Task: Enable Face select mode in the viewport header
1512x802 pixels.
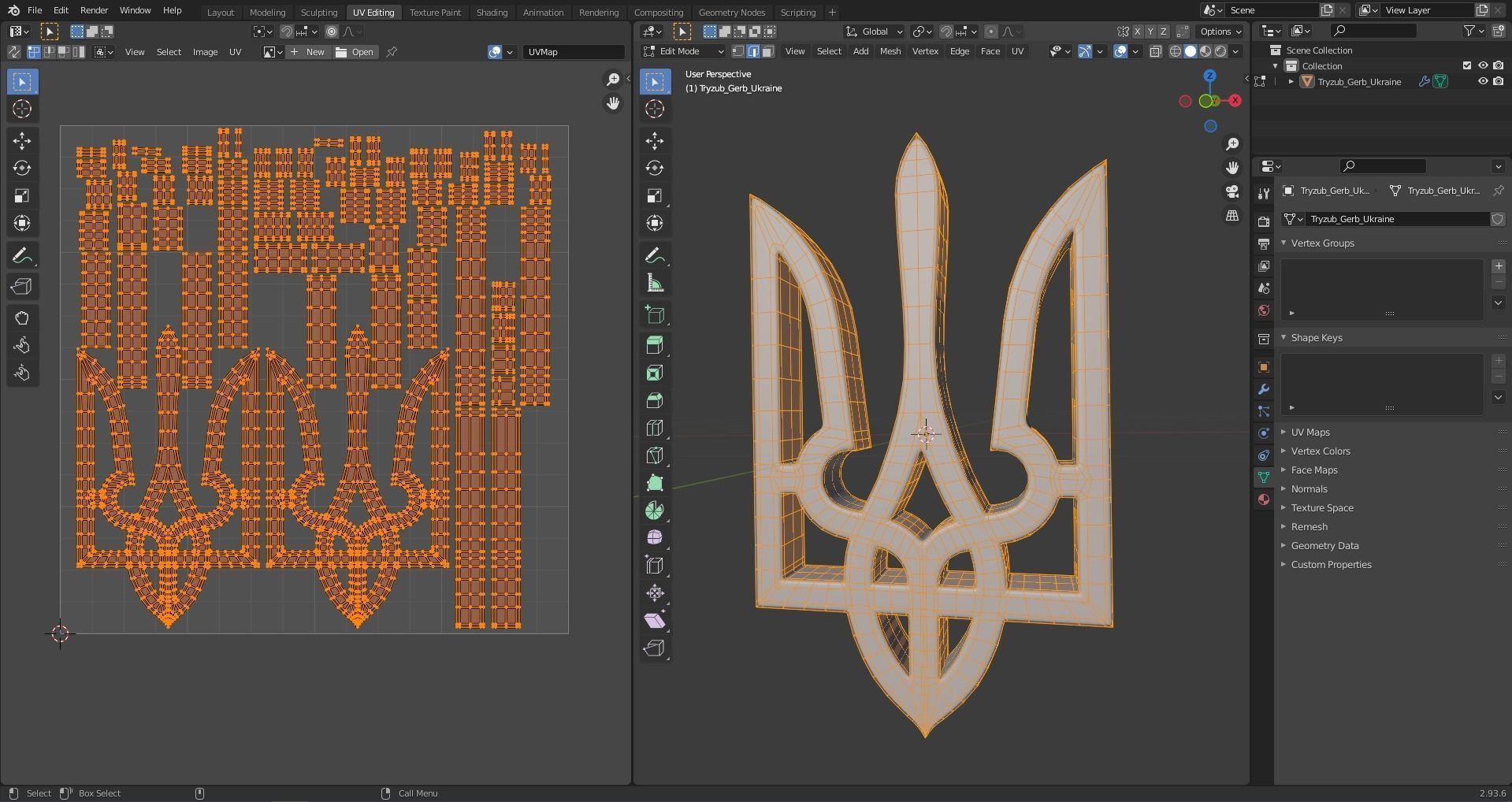Action: point(768,51)
